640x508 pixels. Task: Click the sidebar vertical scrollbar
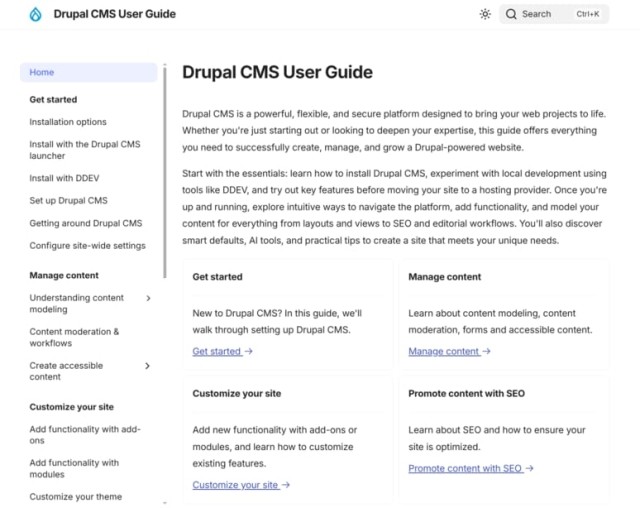(165, 171)
